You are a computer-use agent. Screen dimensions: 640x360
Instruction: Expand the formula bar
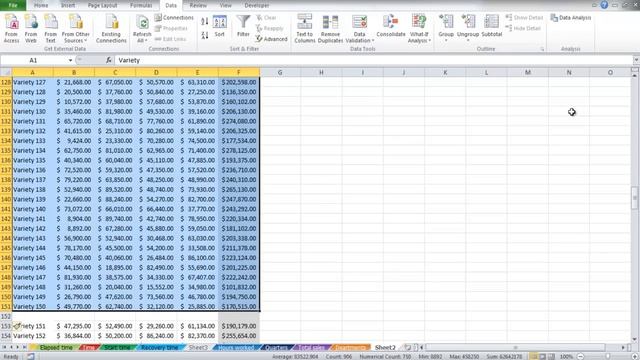point(636,60)
